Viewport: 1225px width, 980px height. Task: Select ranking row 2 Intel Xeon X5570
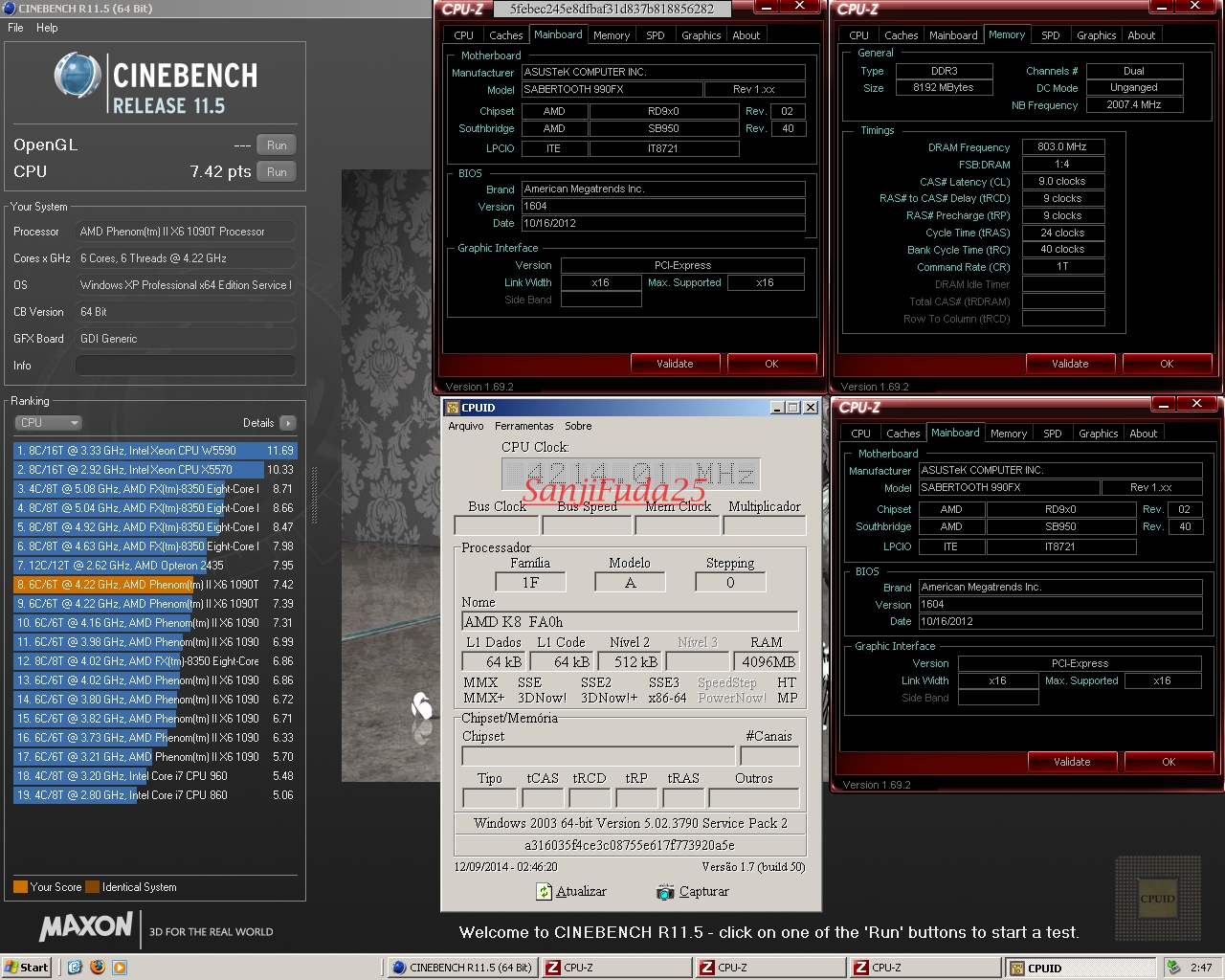click(x=155, y=470)
